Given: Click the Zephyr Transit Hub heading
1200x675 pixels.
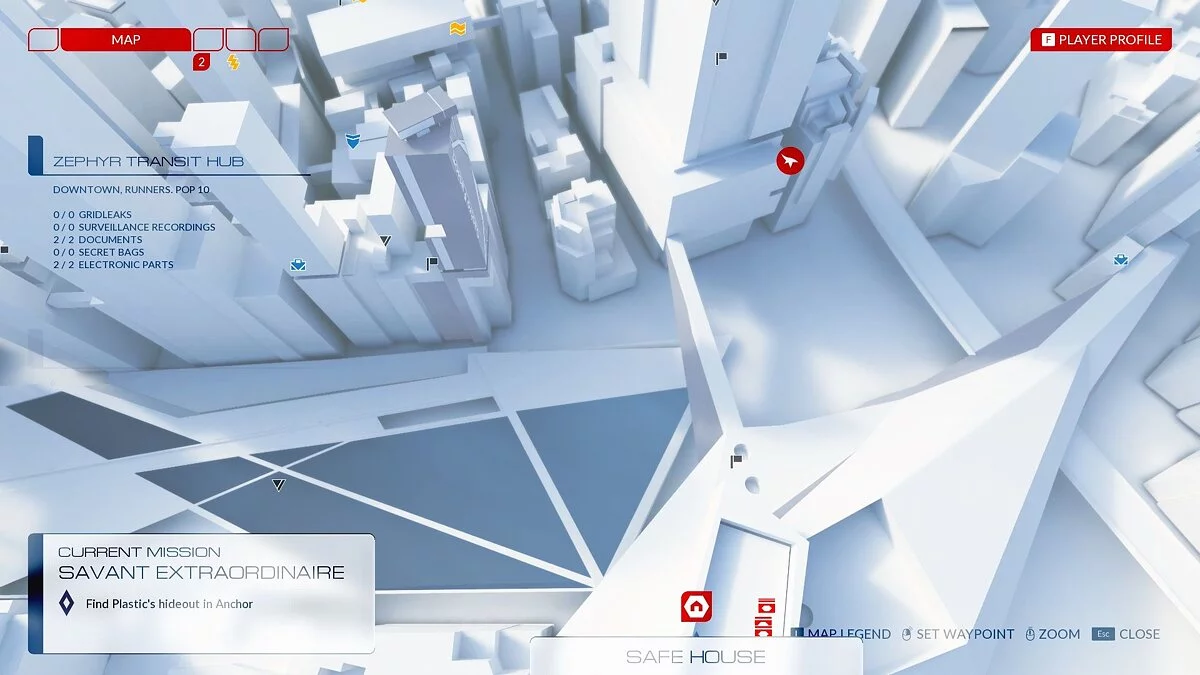Looking at the screenshot, I should pyautogui.click(x=149, y=161).
